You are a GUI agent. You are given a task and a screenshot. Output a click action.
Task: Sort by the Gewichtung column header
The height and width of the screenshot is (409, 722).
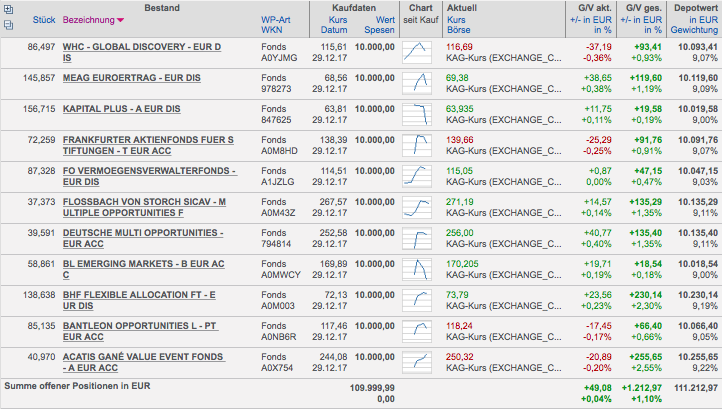tap(694, 30)
